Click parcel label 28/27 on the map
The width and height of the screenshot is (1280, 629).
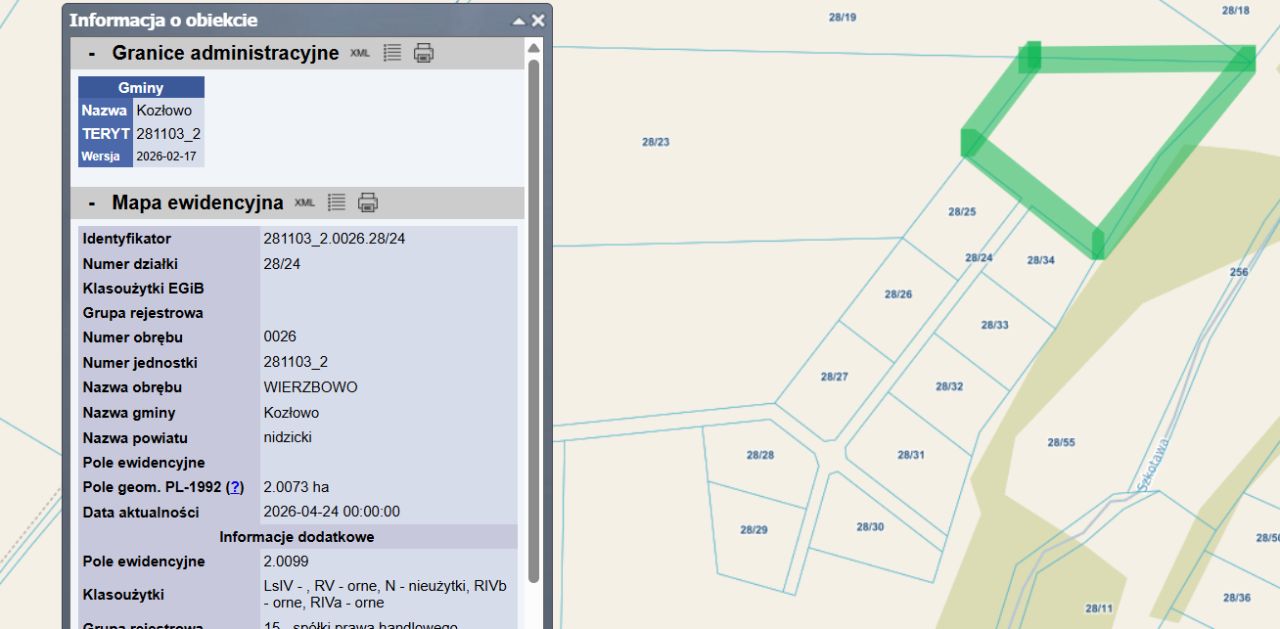(834, 377)
